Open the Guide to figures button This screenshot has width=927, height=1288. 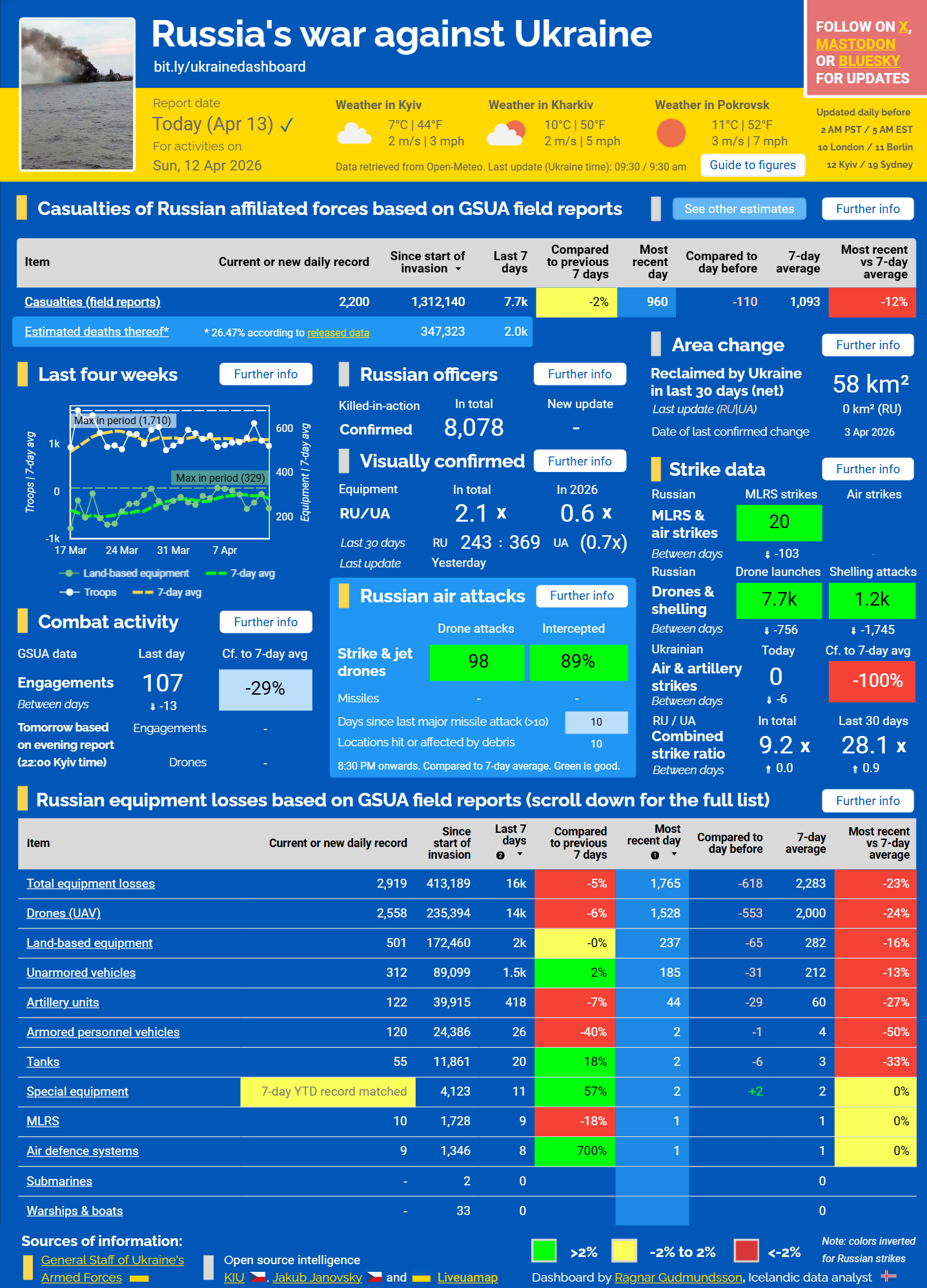753,165
